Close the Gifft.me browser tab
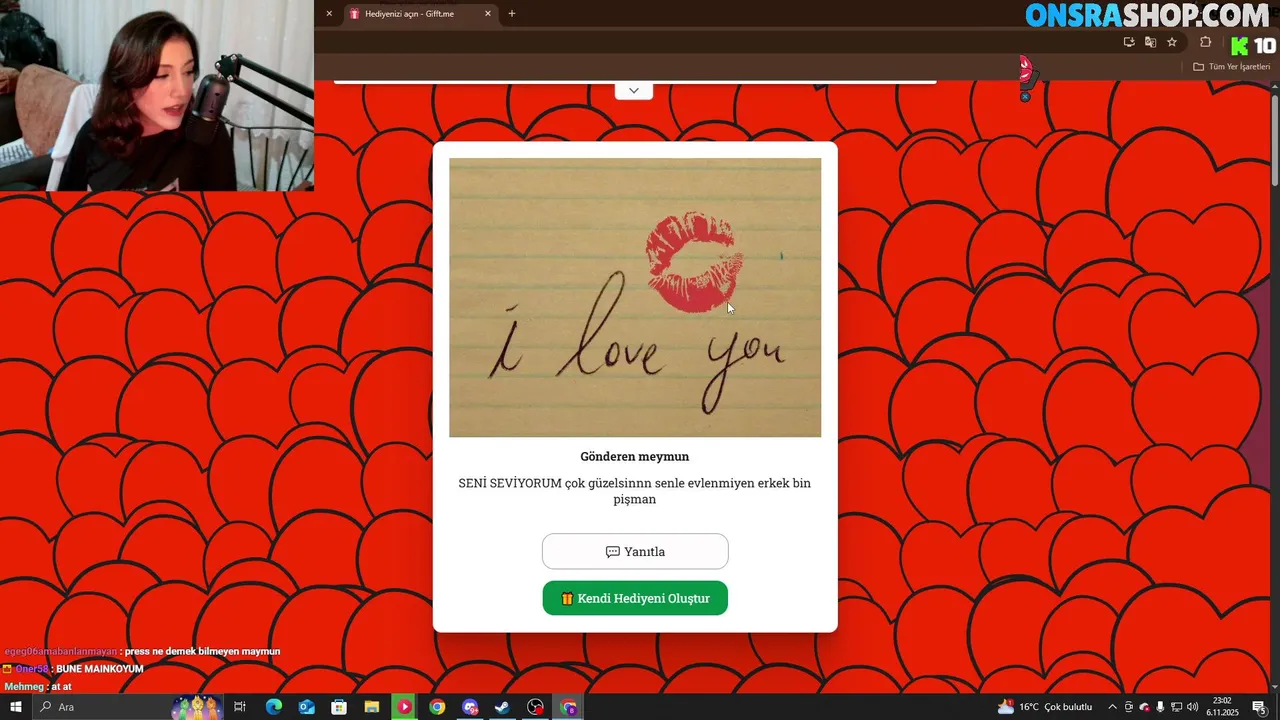Screen dimensions: 1280x720 tap(488, 14)
